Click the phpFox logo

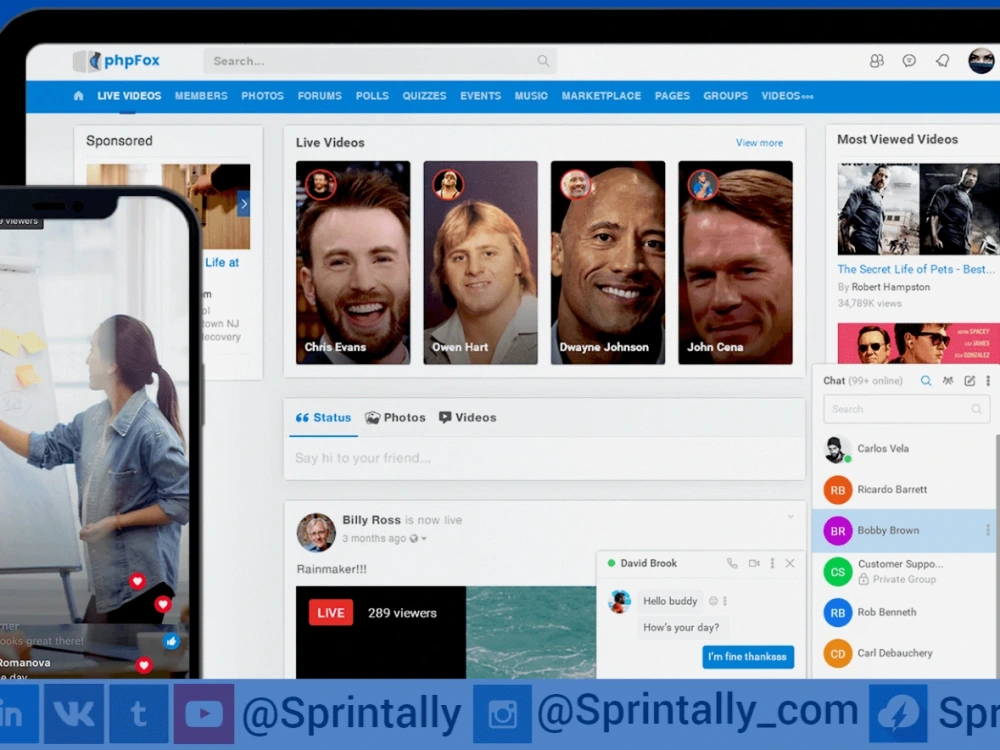click(x=116, y=61)
